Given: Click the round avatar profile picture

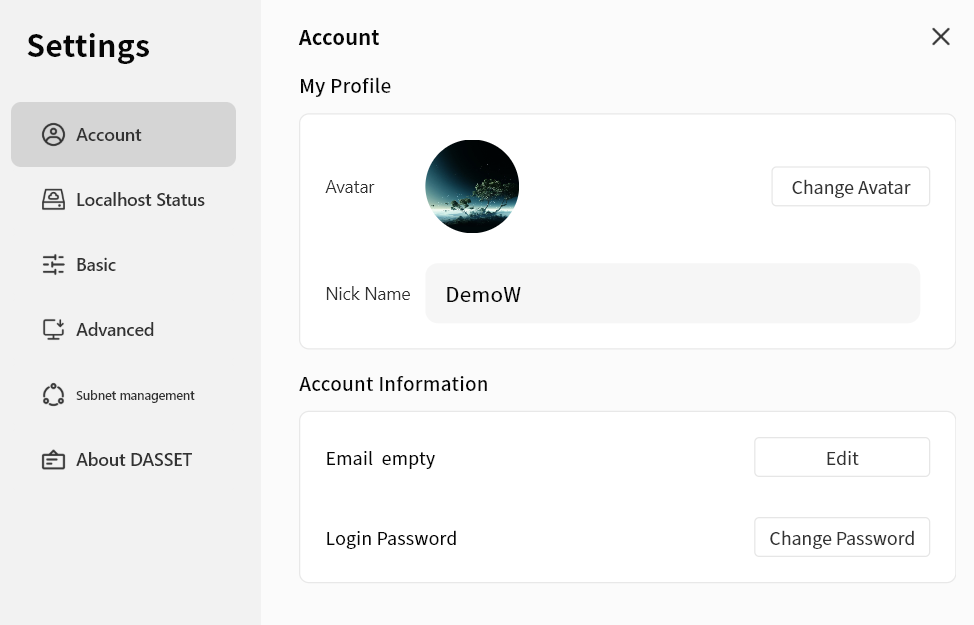Looking at the screenshot, I should (x=472, y=187).
